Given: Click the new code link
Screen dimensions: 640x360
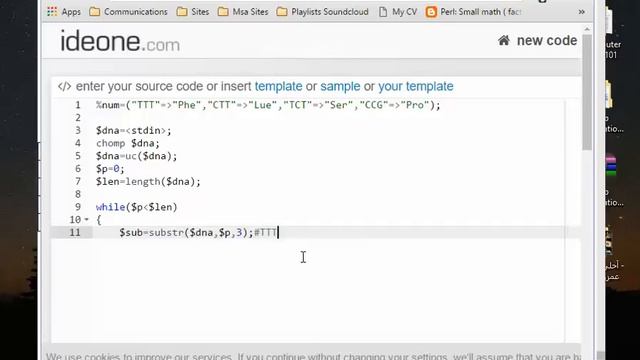Looking at the screenshot, I should [547, 40].
